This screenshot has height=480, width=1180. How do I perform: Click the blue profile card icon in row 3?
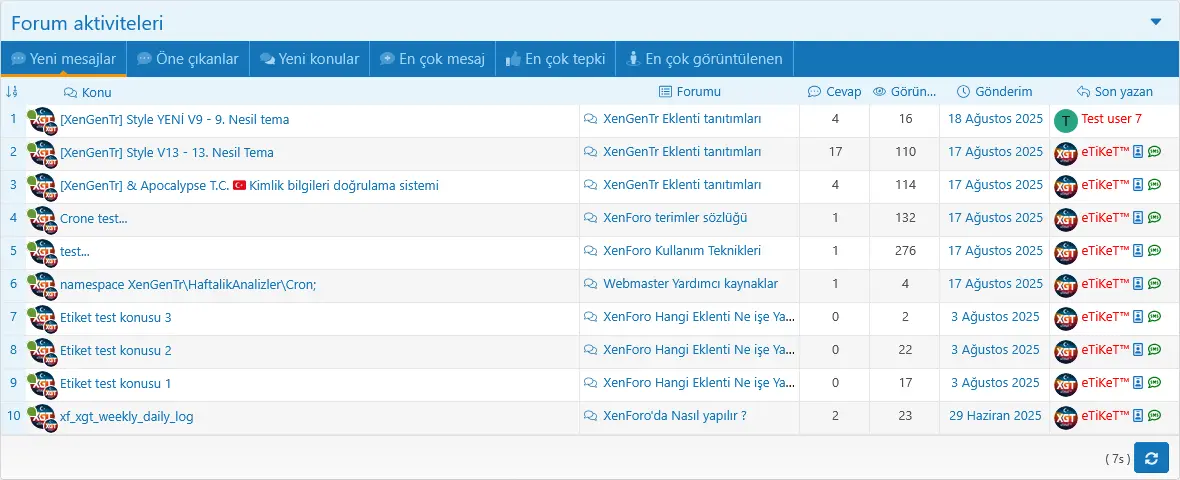pos(1138,185)
